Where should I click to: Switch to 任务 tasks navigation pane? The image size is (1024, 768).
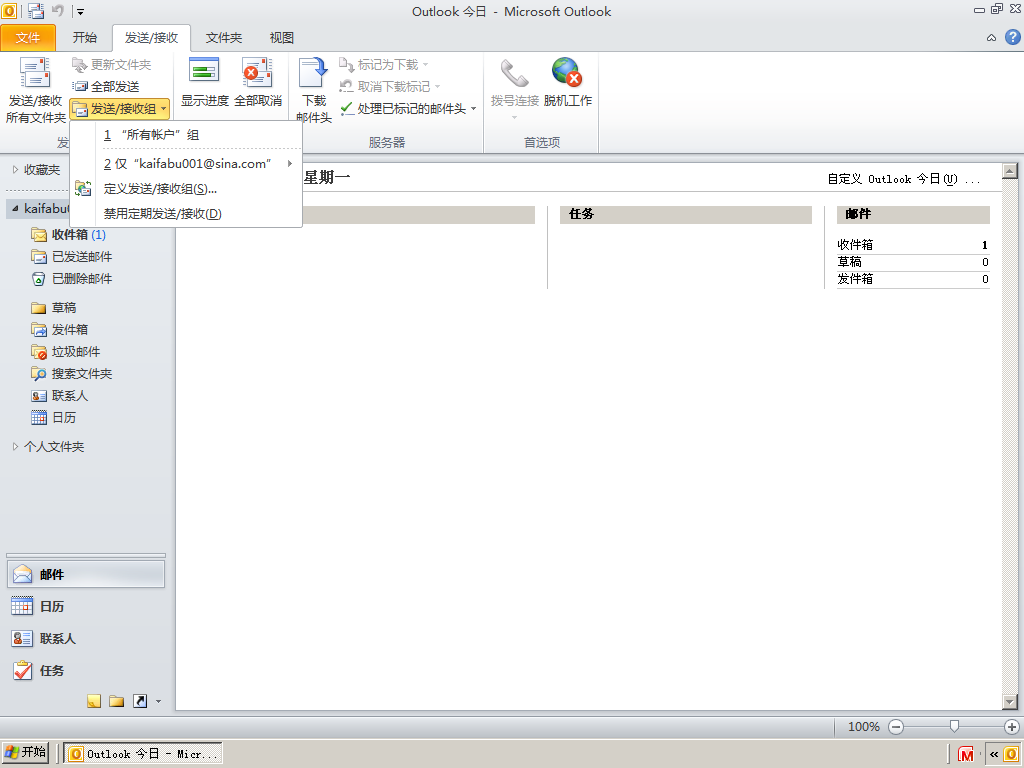pyautogui.click(x=86, y=671)
